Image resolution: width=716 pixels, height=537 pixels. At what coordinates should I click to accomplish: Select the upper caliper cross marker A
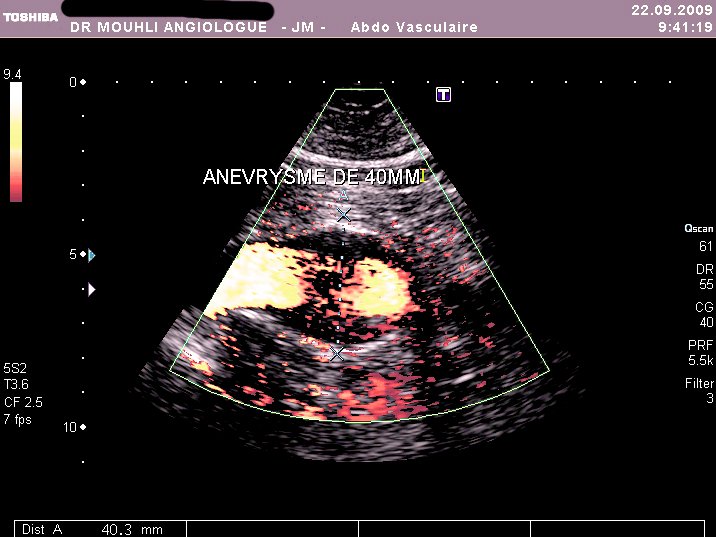[x=343, y=214]
